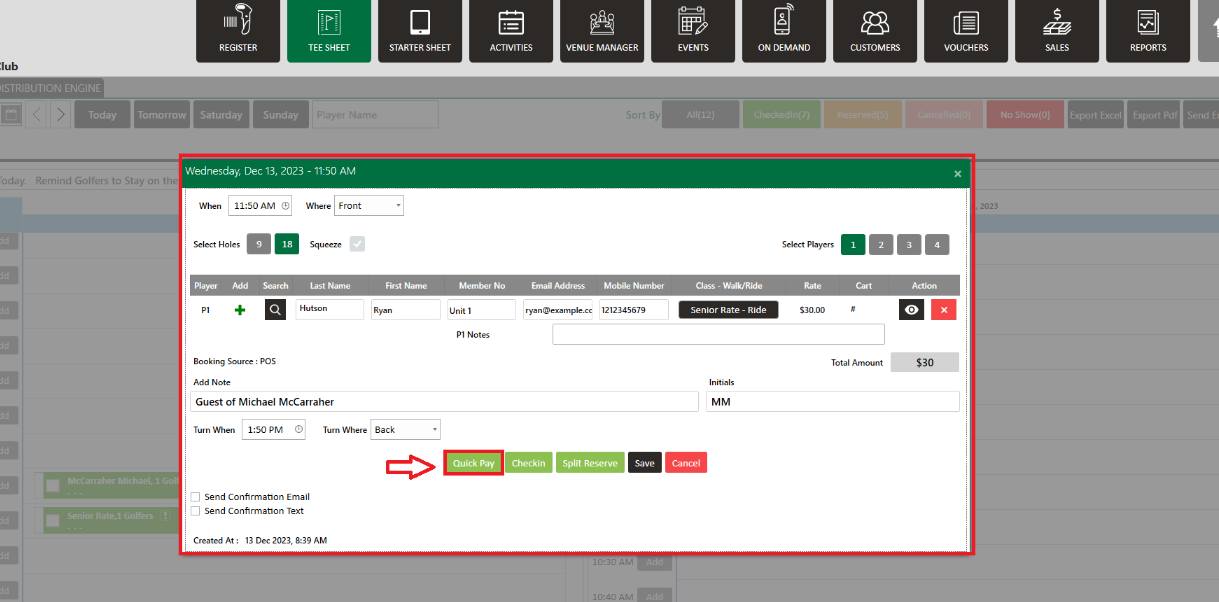Open the Starter Sheet module

[420, 31]
